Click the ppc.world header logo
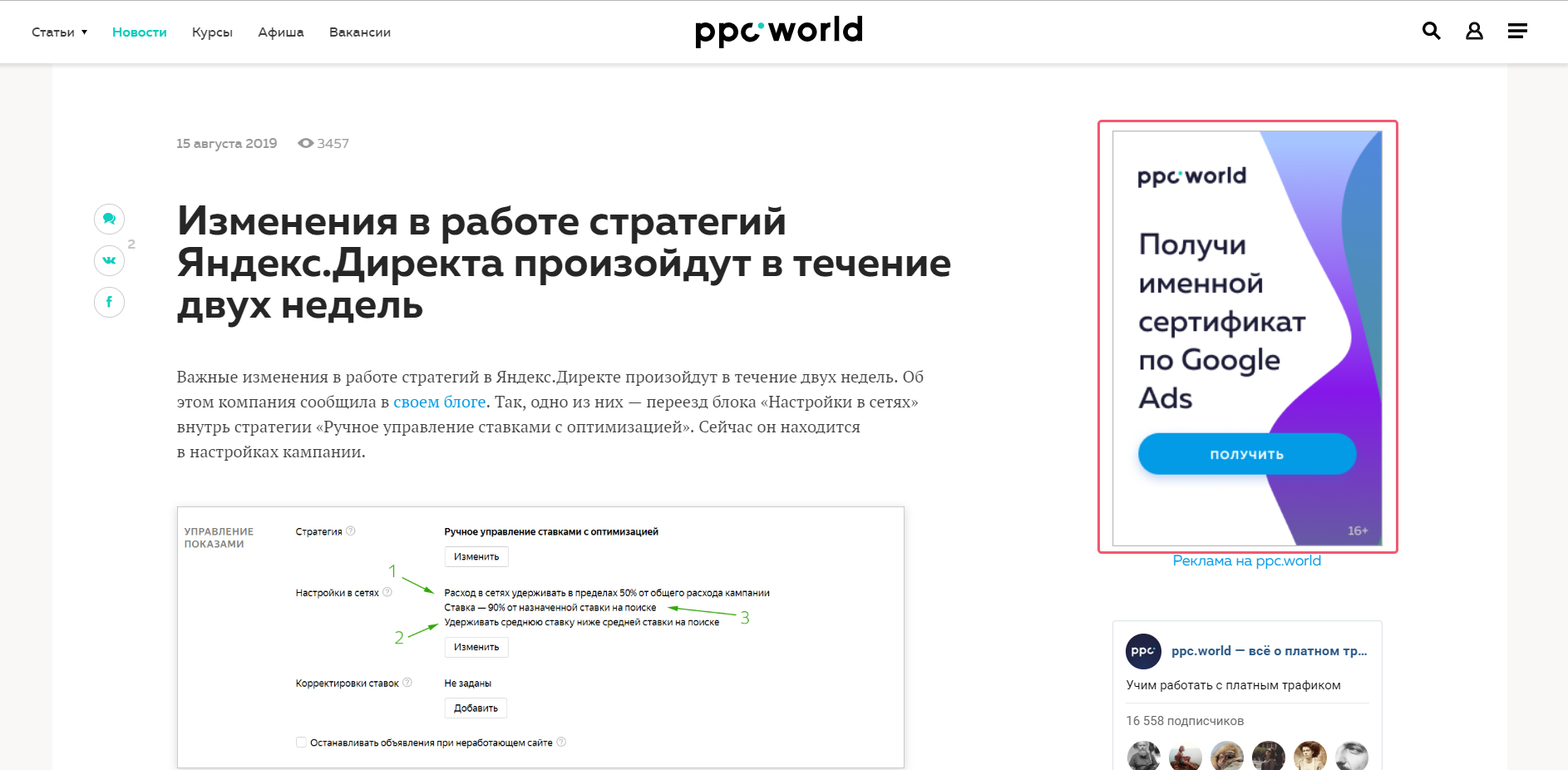Viewport: 1568px width, 770px height. tap(779, 32)
